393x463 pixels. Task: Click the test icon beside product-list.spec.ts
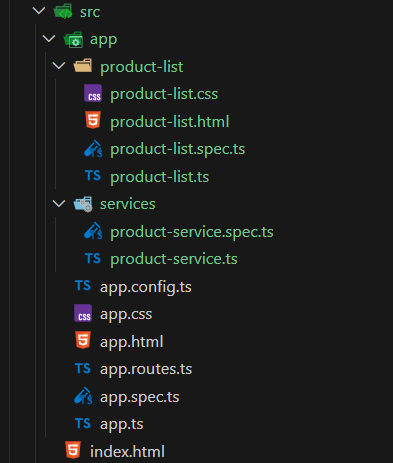[x=93, y=149]
